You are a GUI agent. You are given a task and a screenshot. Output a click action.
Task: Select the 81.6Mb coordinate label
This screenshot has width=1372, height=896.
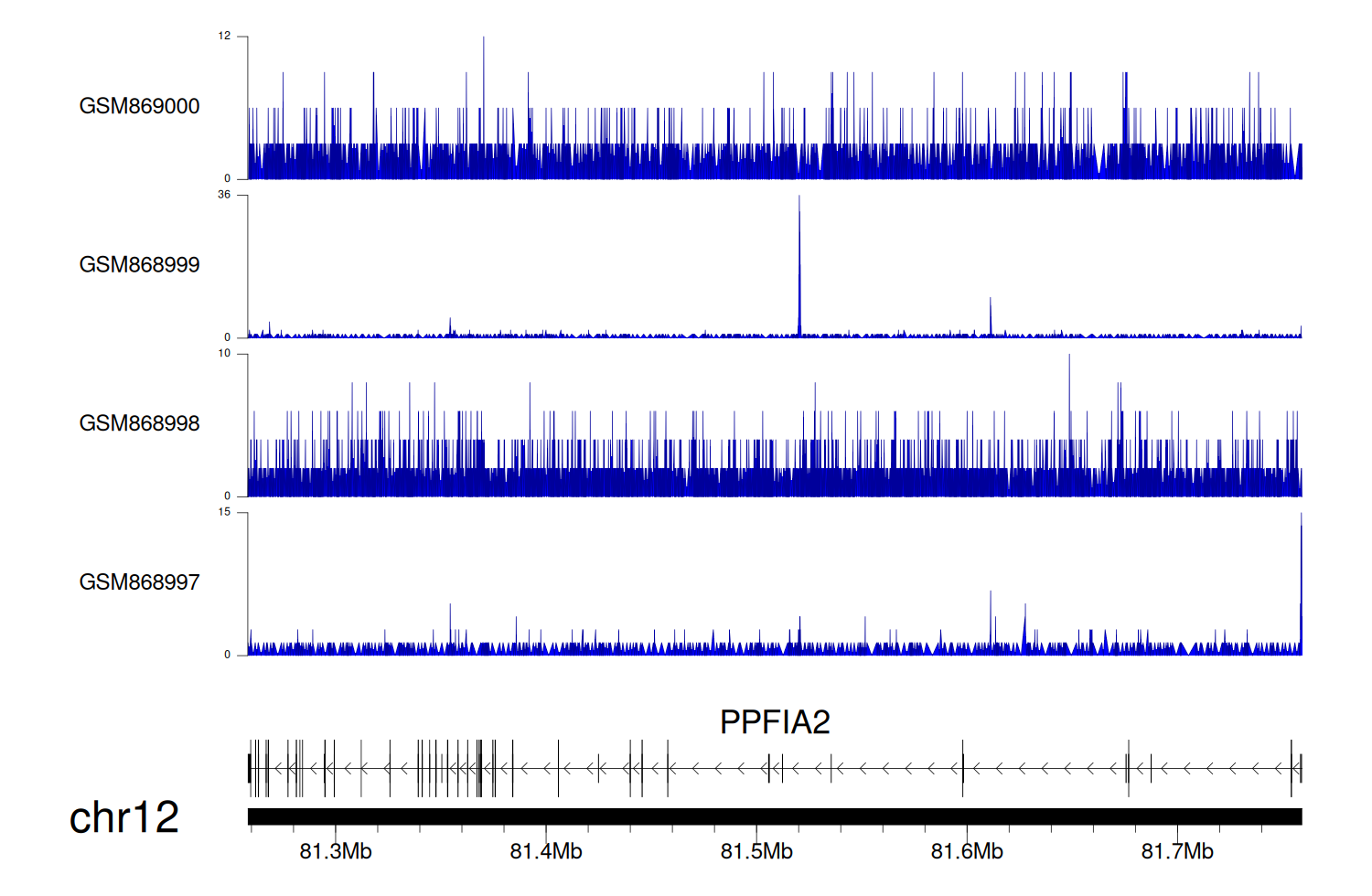point(967,852)
